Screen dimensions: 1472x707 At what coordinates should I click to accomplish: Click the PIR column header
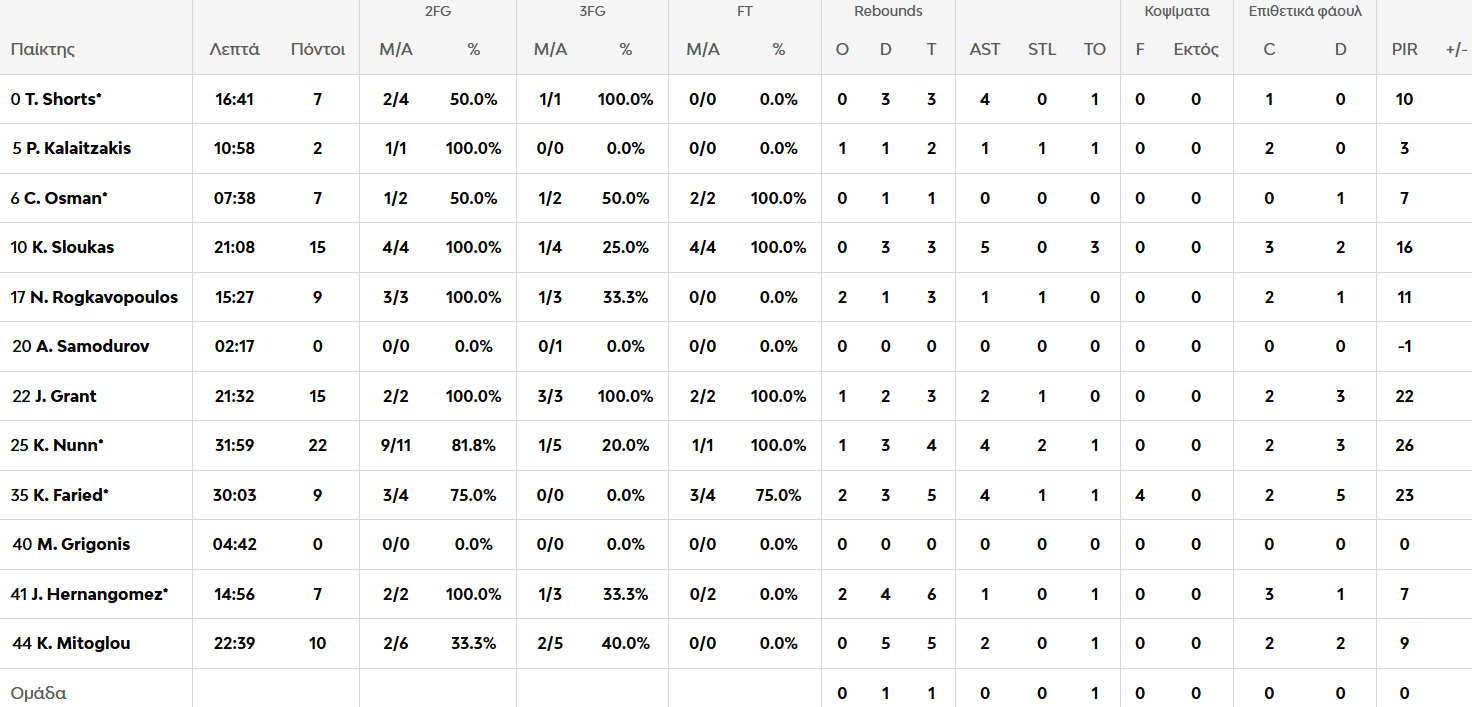click(x=1404, y=49)
